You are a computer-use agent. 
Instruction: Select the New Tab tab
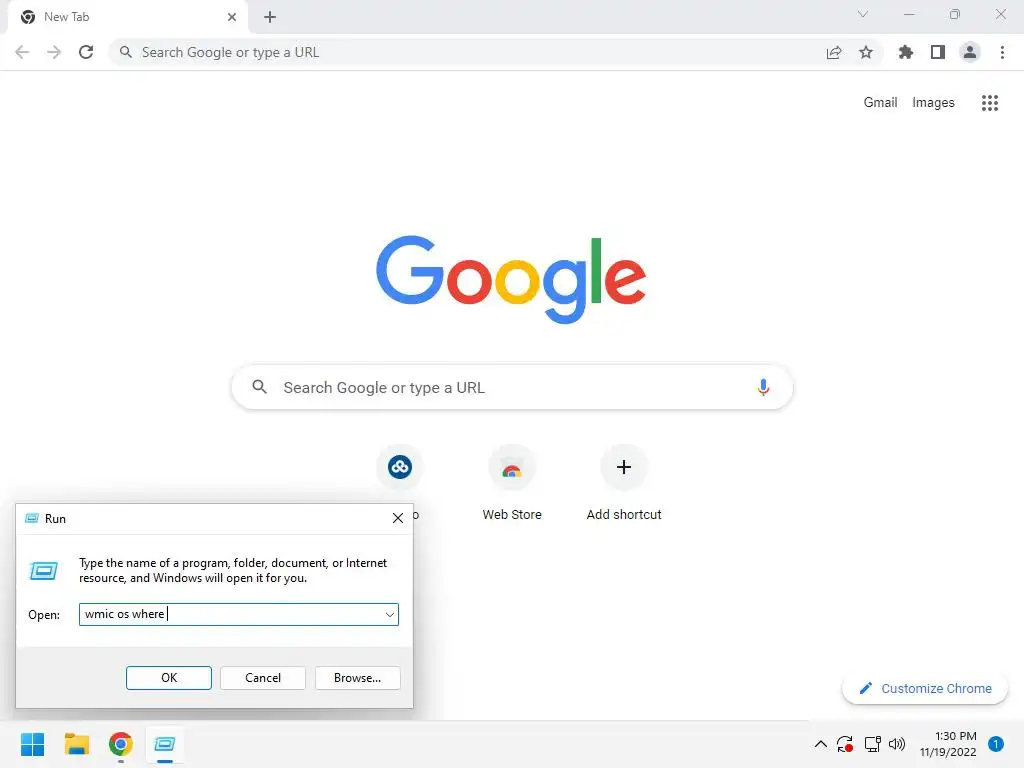tap(127, 18)
